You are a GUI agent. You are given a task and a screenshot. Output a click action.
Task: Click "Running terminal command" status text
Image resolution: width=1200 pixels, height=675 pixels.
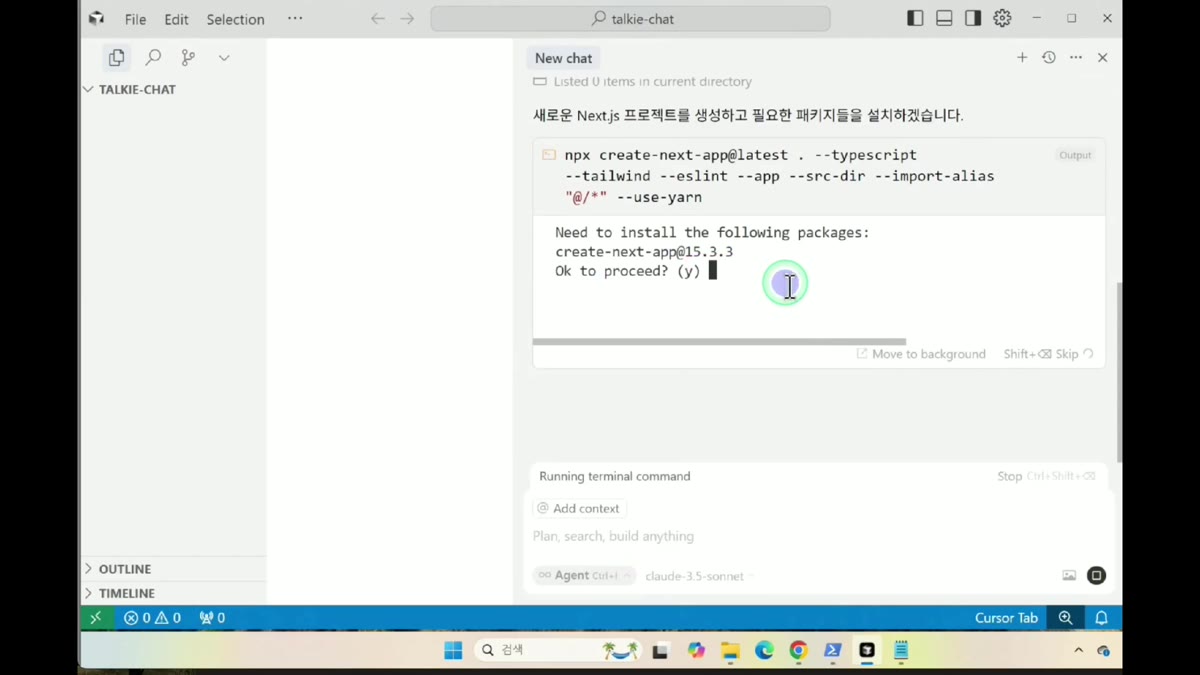[614, 476]
